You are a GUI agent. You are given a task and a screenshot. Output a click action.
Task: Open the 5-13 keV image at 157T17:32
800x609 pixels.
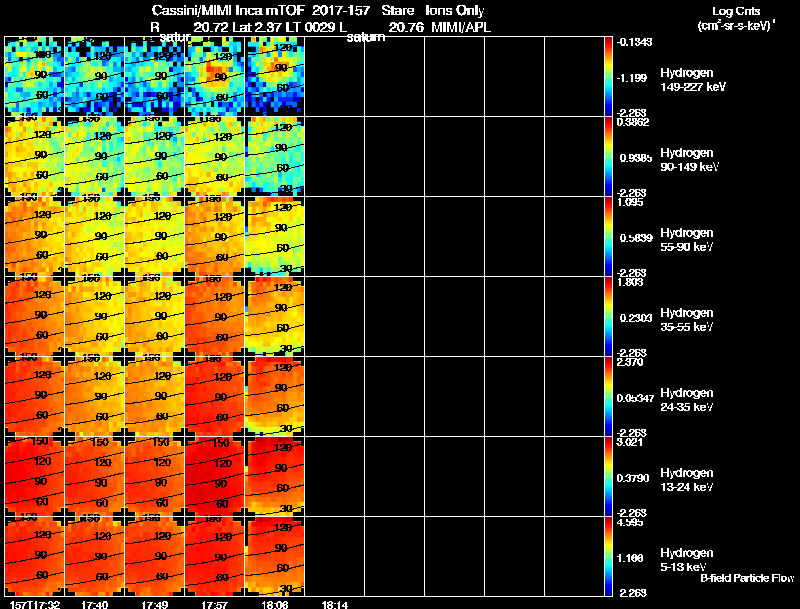tap(35, 556)
